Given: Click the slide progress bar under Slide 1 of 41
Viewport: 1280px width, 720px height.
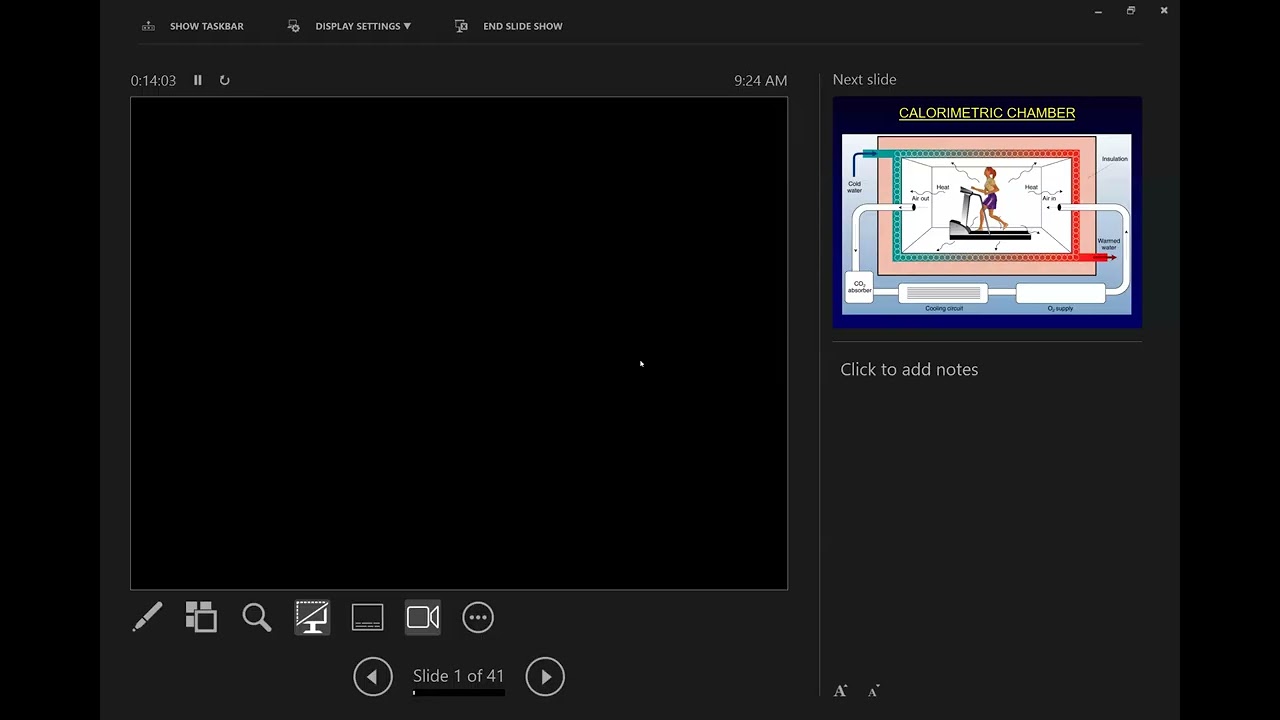Looking at the screenshot, I should click(x=459, y=692).
